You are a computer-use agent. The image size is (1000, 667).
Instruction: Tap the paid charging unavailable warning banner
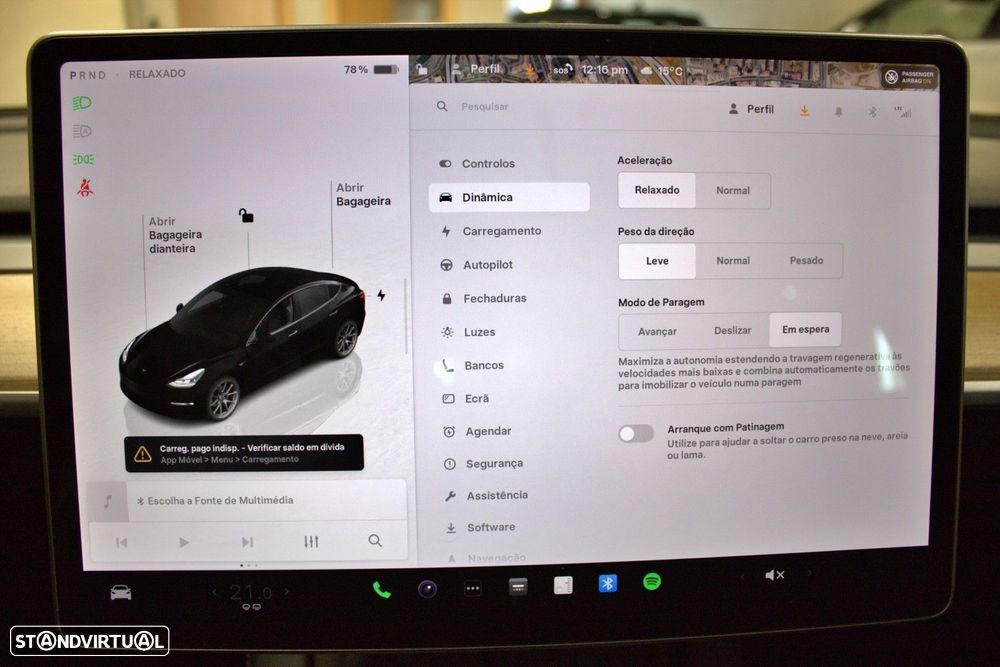click(x=244, y=453)
